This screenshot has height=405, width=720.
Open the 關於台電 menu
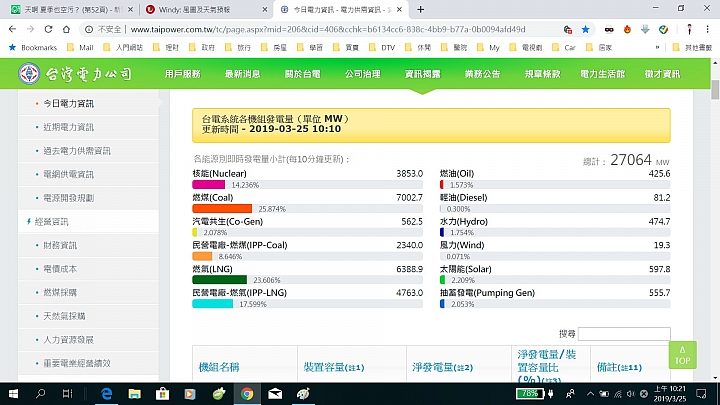[303, 74]
